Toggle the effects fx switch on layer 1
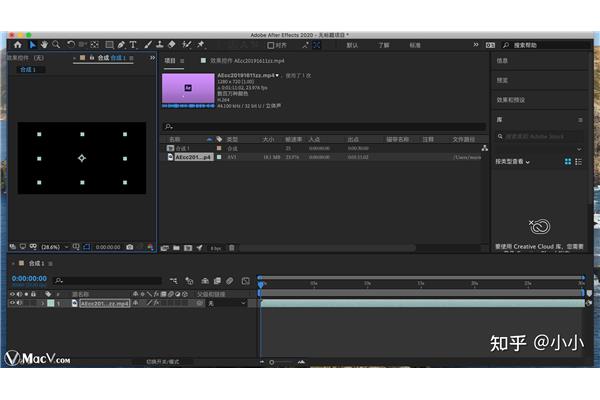Screen dimensions: 600x400 click(156, 303)
